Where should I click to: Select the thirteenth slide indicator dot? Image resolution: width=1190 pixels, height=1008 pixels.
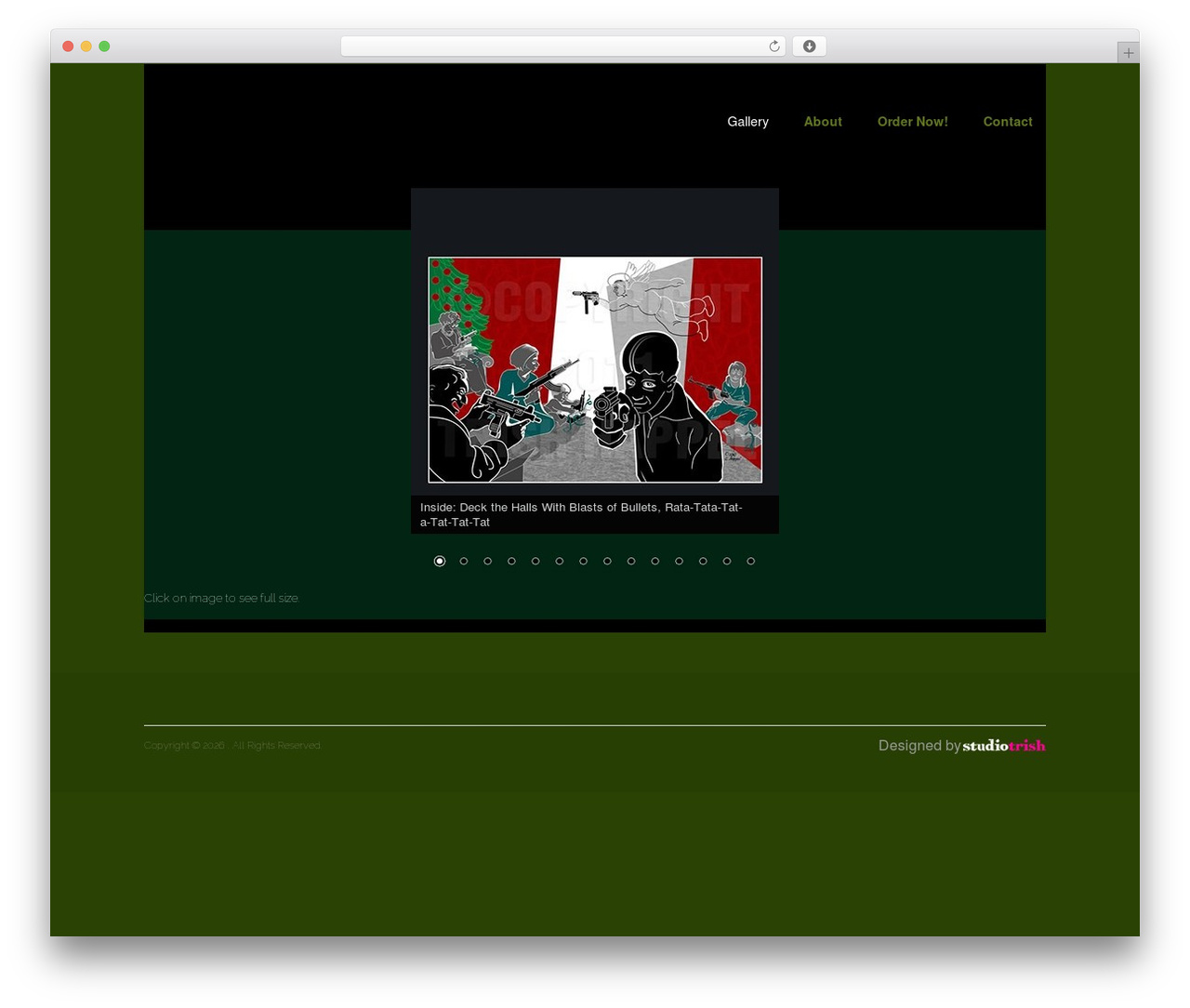[x=727, y=561]
